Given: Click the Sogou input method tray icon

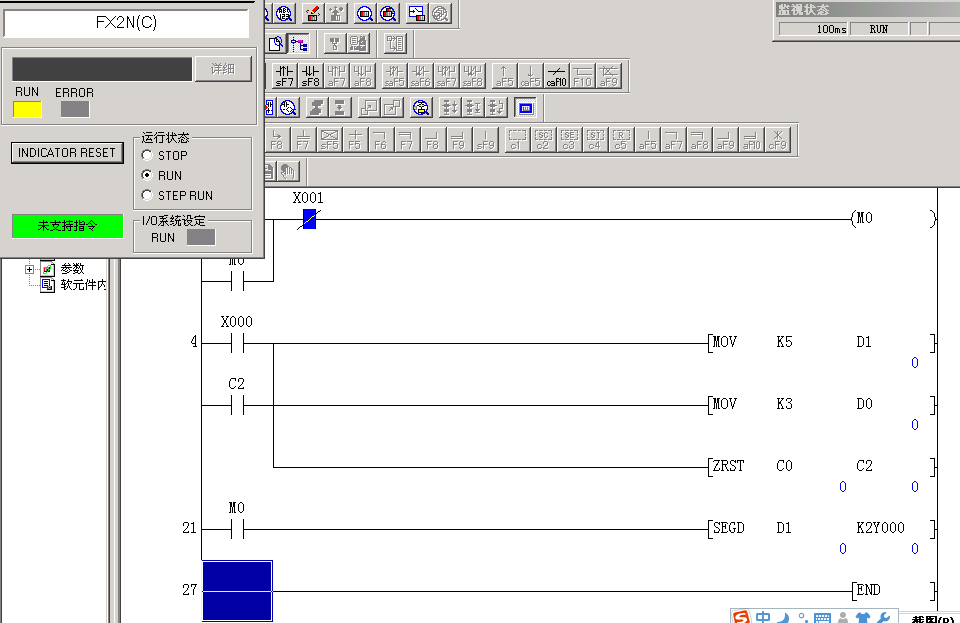Looking at the screenshot, I should [x=741, y=617].
